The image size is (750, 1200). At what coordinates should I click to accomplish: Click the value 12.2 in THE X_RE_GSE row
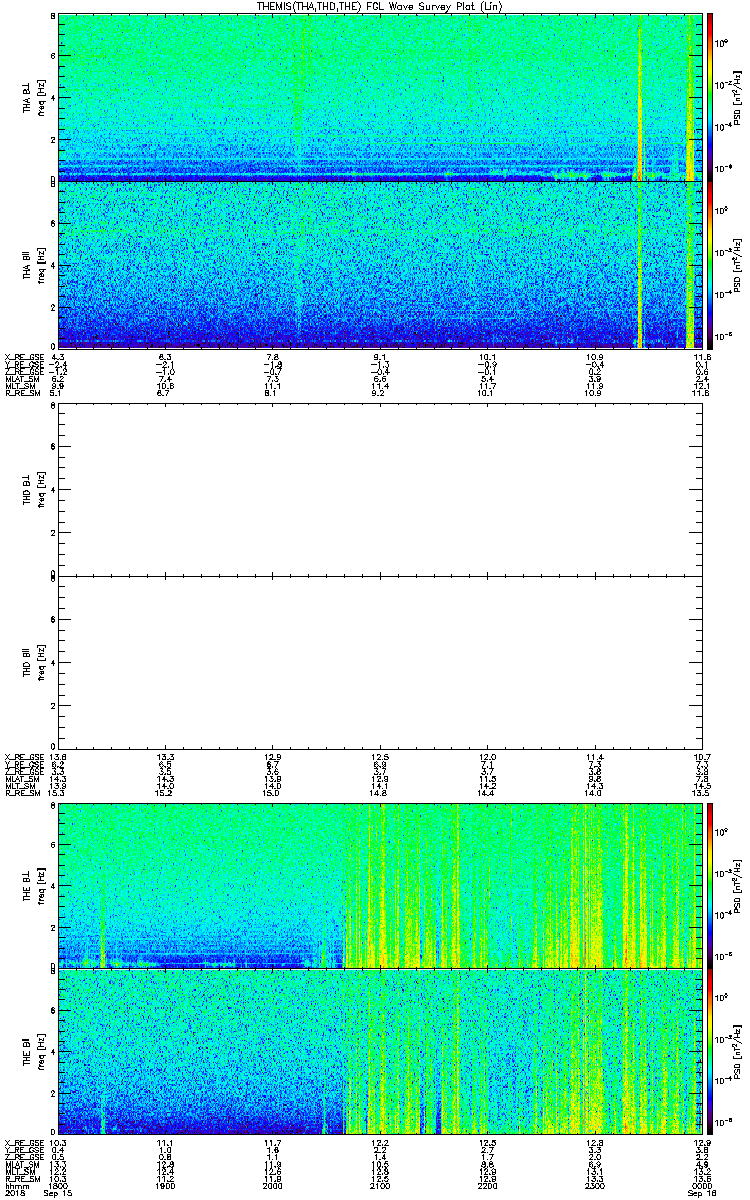(380, 1143)
